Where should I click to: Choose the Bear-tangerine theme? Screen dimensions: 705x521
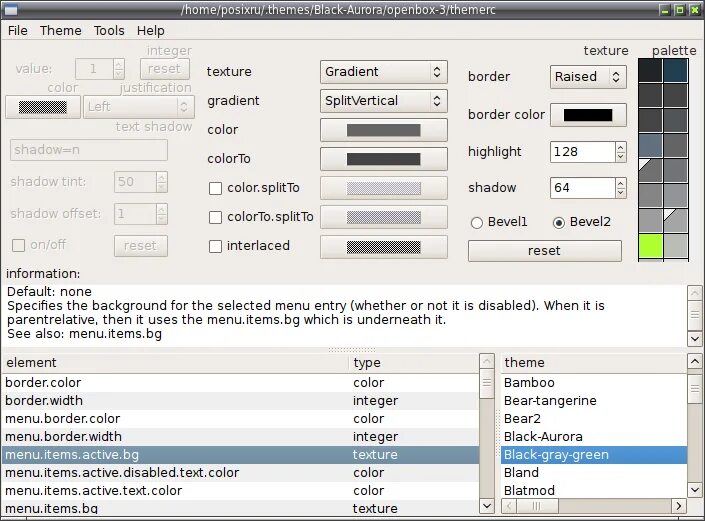coord(594,401)
